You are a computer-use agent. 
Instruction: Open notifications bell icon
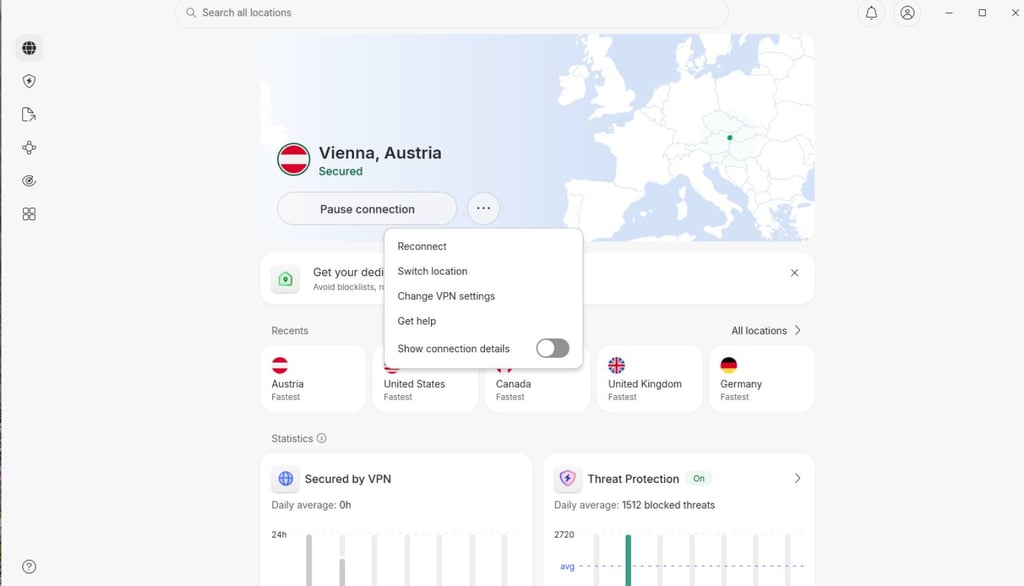(x=871, y=12)
